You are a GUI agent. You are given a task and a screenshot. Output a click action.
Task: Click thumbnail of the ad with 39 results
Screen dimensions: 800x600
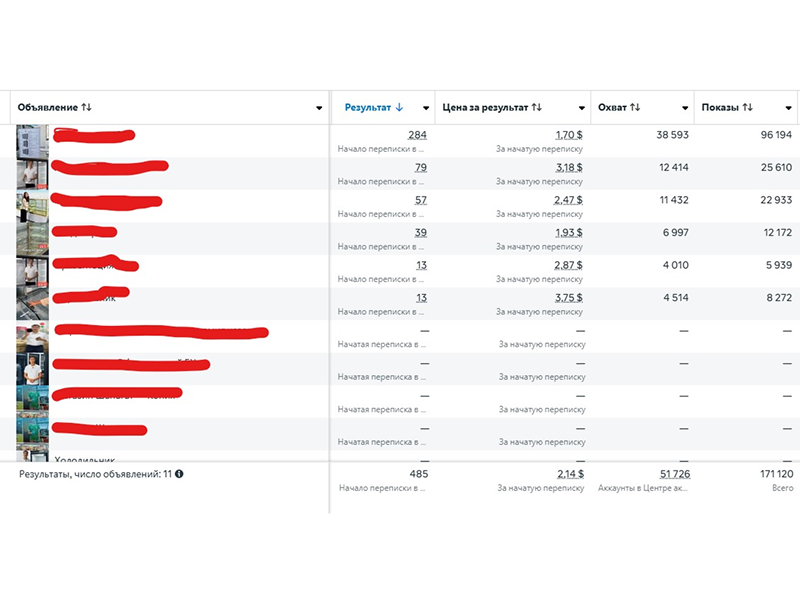[x=32, y=239]
